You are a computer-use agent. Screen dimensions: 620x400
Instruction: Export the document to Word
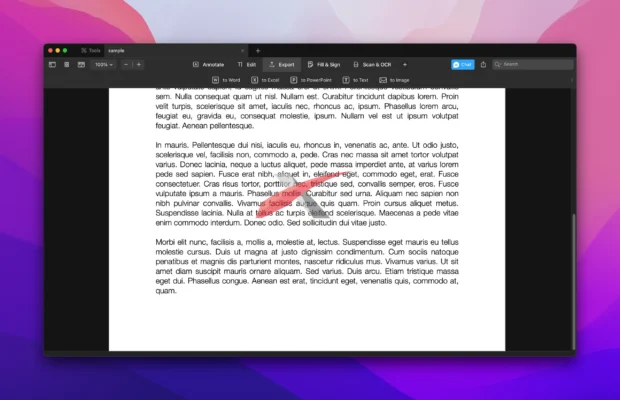coord(226,80)
